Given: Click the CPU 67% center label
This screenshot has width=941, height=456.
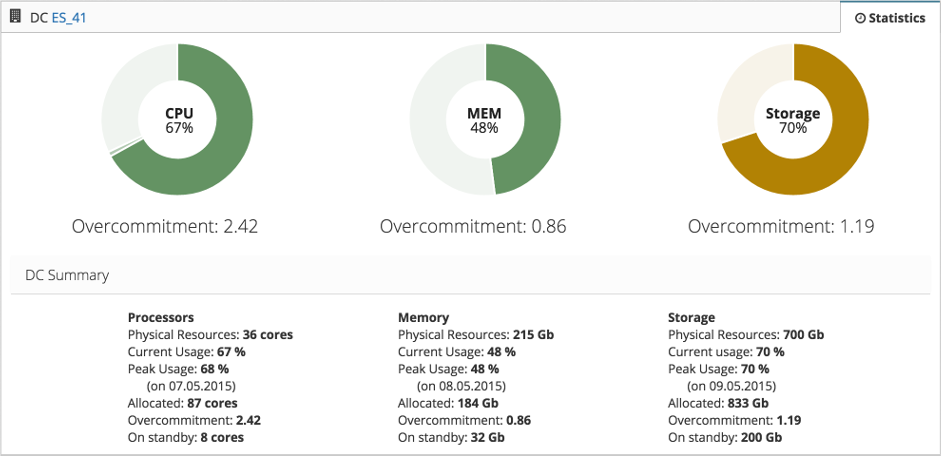Looking at the screenshot, I should (179, 120).
